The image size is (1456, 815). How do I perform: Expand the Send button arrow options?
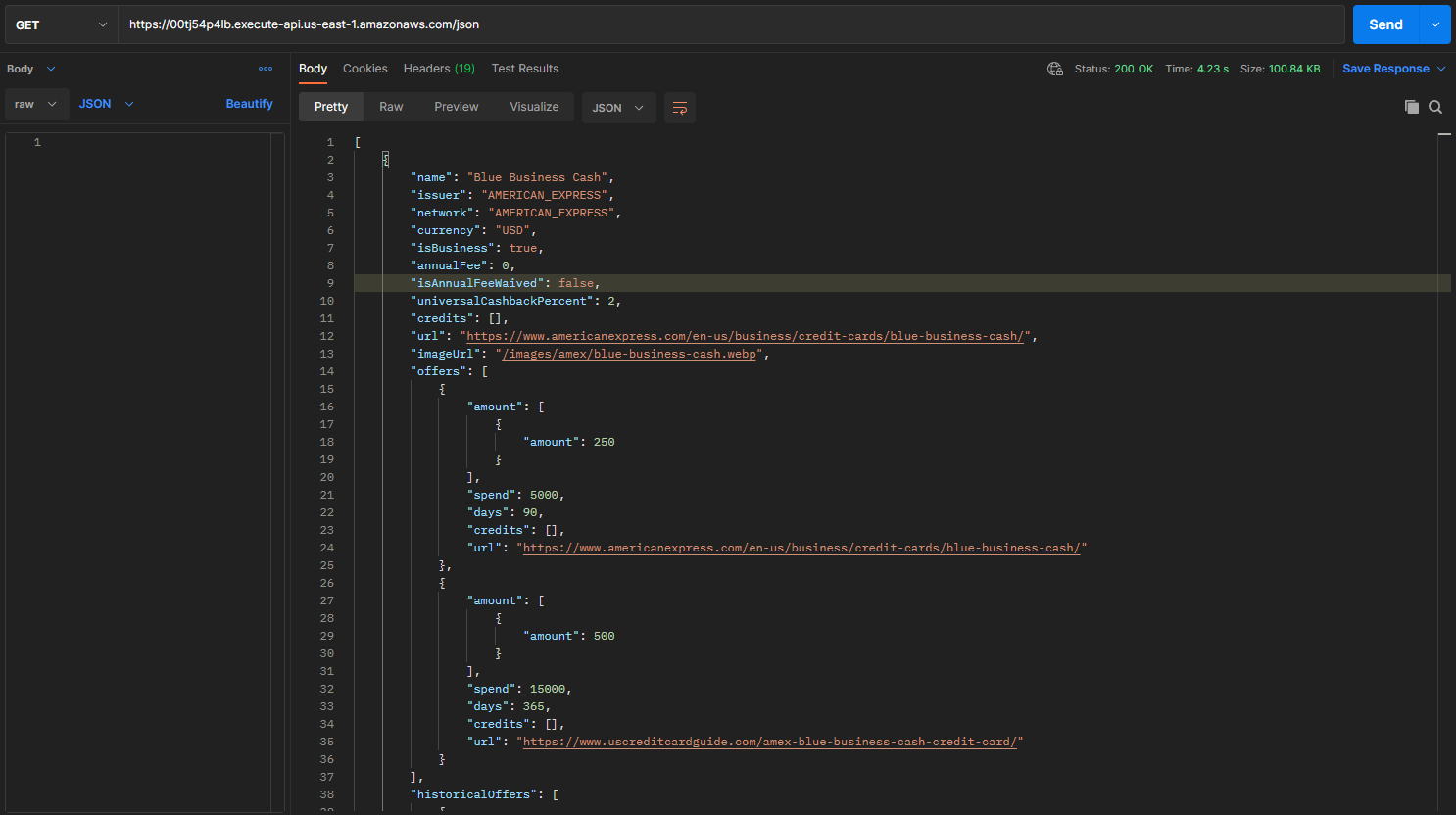[1434, 24]
